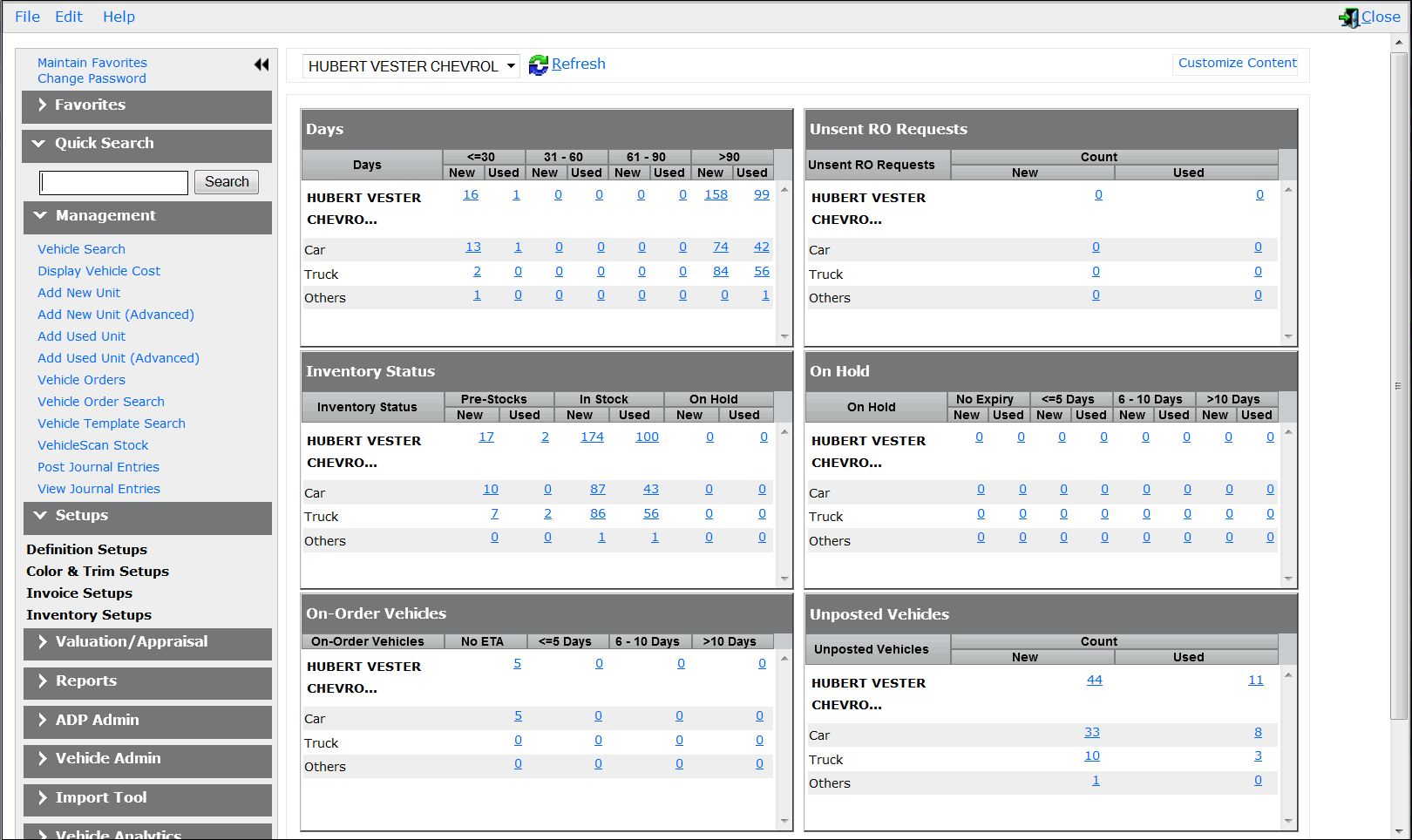Click Days Car row value 74
This screenshot has width=1412, height=840.
point(721,247)
